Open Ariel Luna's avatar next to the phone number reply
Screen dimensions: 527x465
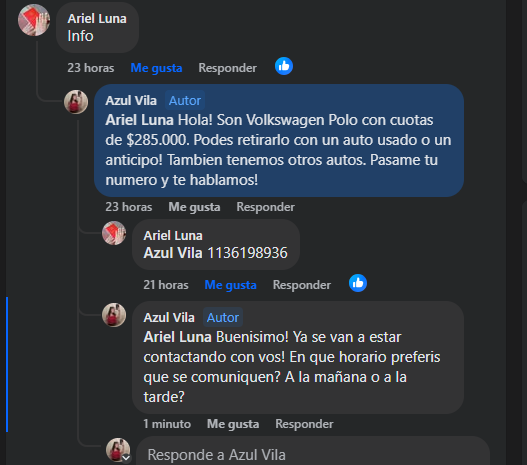114,233
